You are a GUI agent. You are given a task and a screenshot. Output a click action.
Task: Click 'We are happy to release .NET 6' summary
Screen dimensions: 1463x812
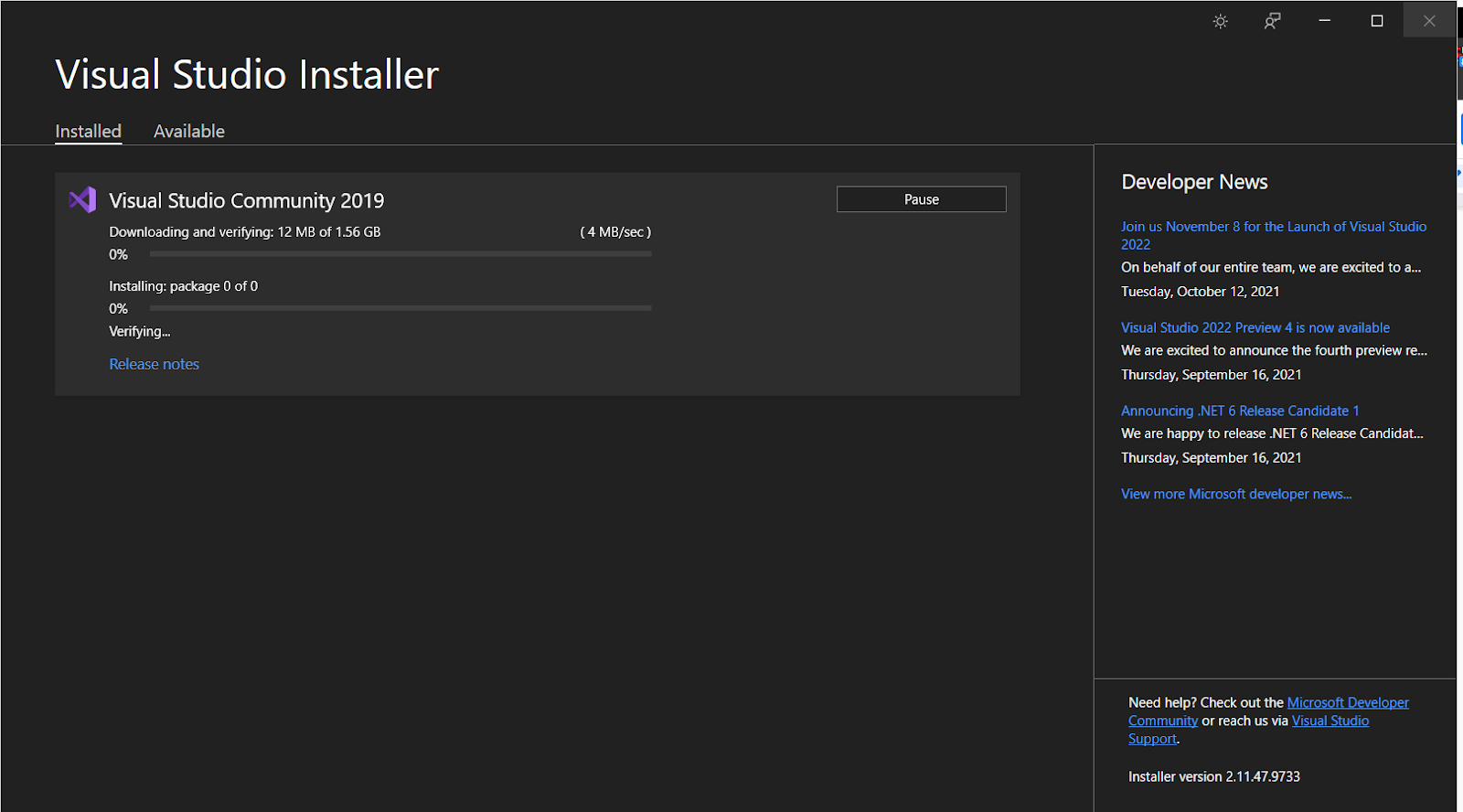click(x=1272, y=433)
